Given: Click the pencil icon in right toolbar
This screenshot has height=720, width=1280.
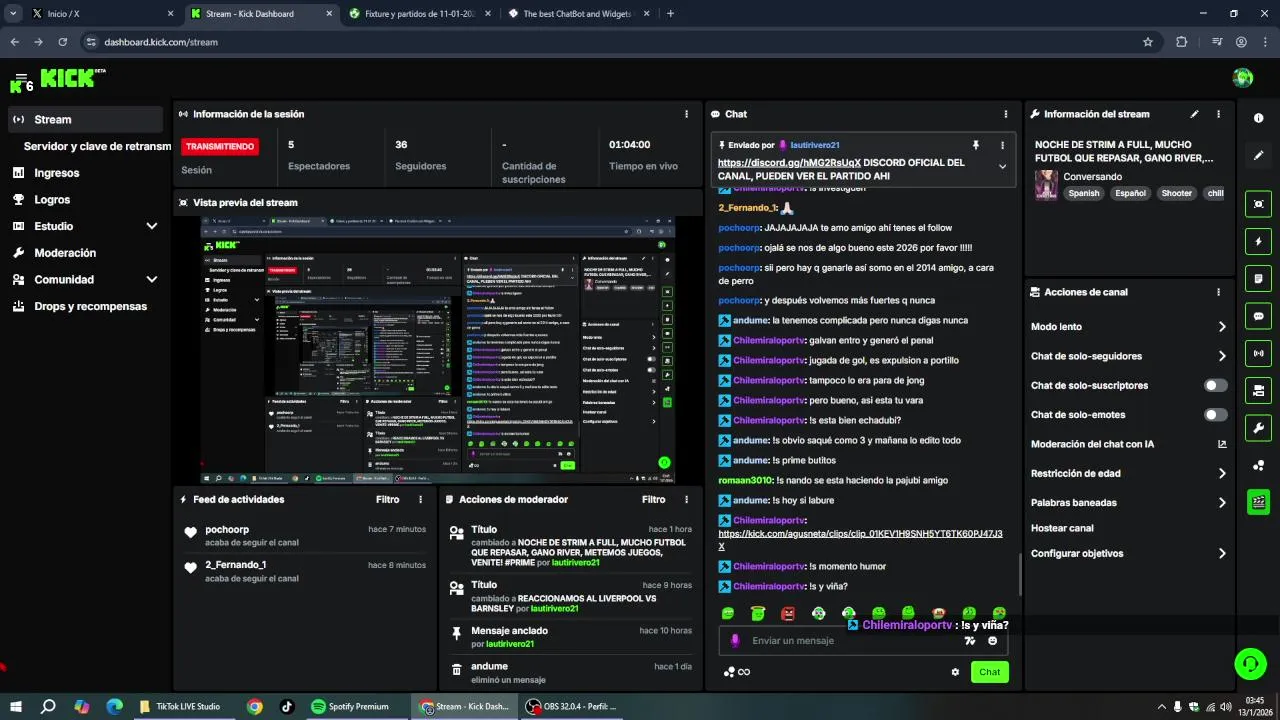Looking at the screenshot, I should 1258,156.
